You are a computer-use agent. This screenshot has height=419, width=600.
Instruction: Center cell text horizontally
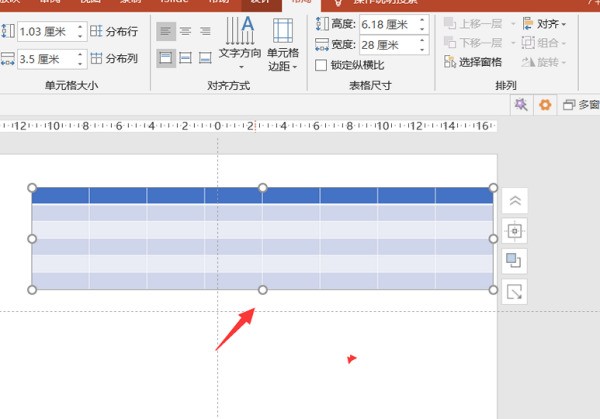point(185,32)
